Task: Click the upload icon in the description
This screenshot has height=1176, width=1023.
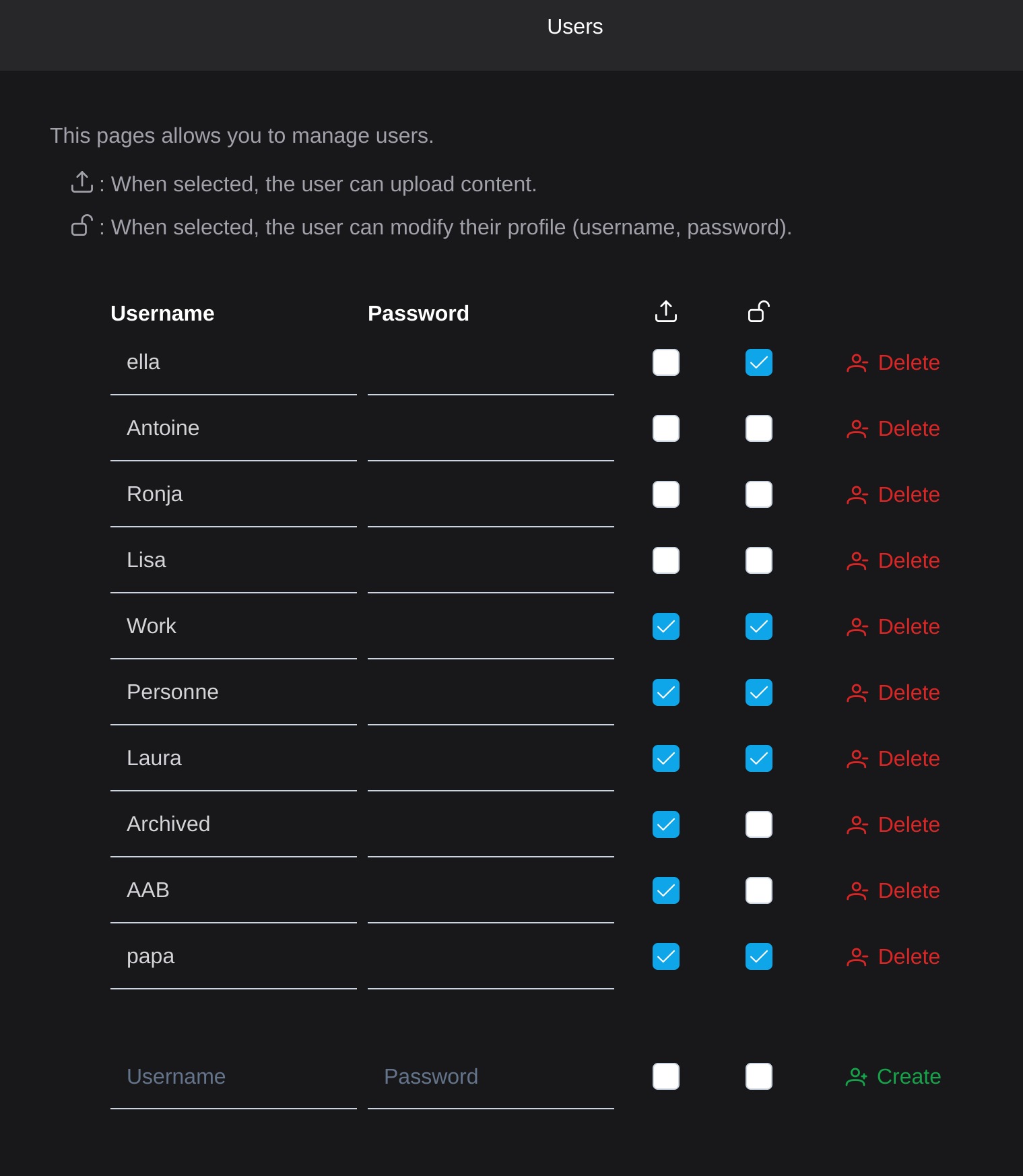Action: coord(82,182)
